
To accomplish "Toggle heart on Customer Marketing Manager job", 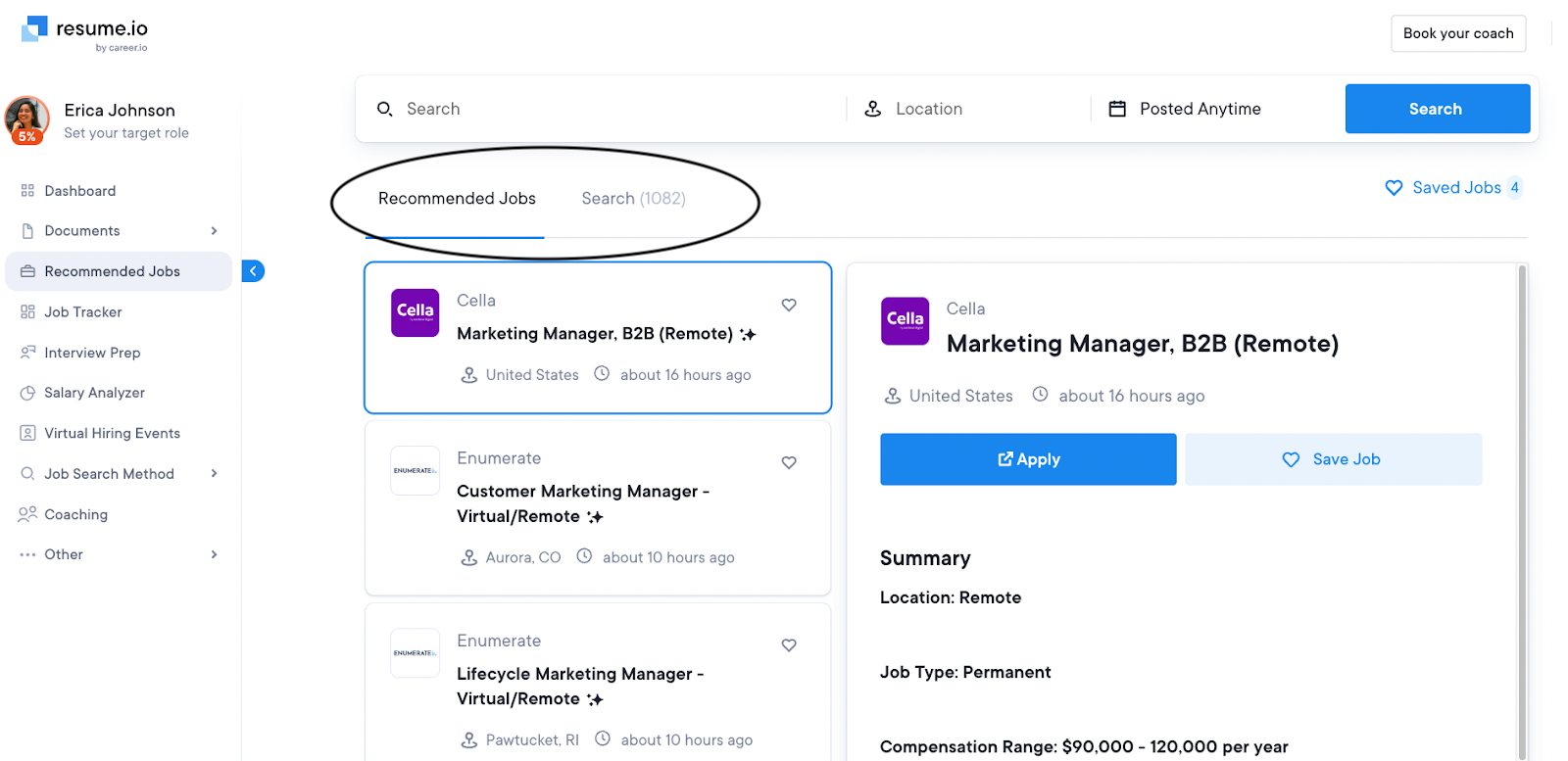I will tap(789, 463).
